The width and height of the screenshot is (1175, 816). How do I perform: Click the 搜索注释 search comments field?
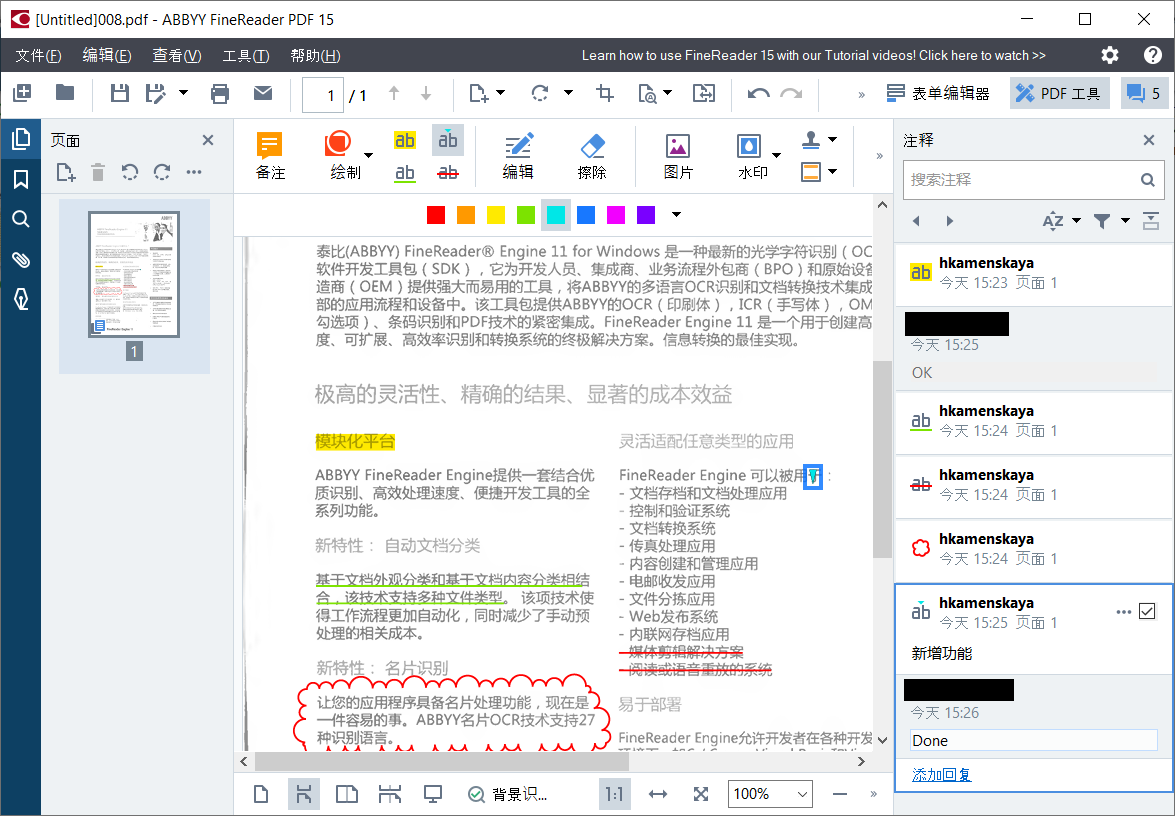pyautogui.click(x=1020, y=180)
